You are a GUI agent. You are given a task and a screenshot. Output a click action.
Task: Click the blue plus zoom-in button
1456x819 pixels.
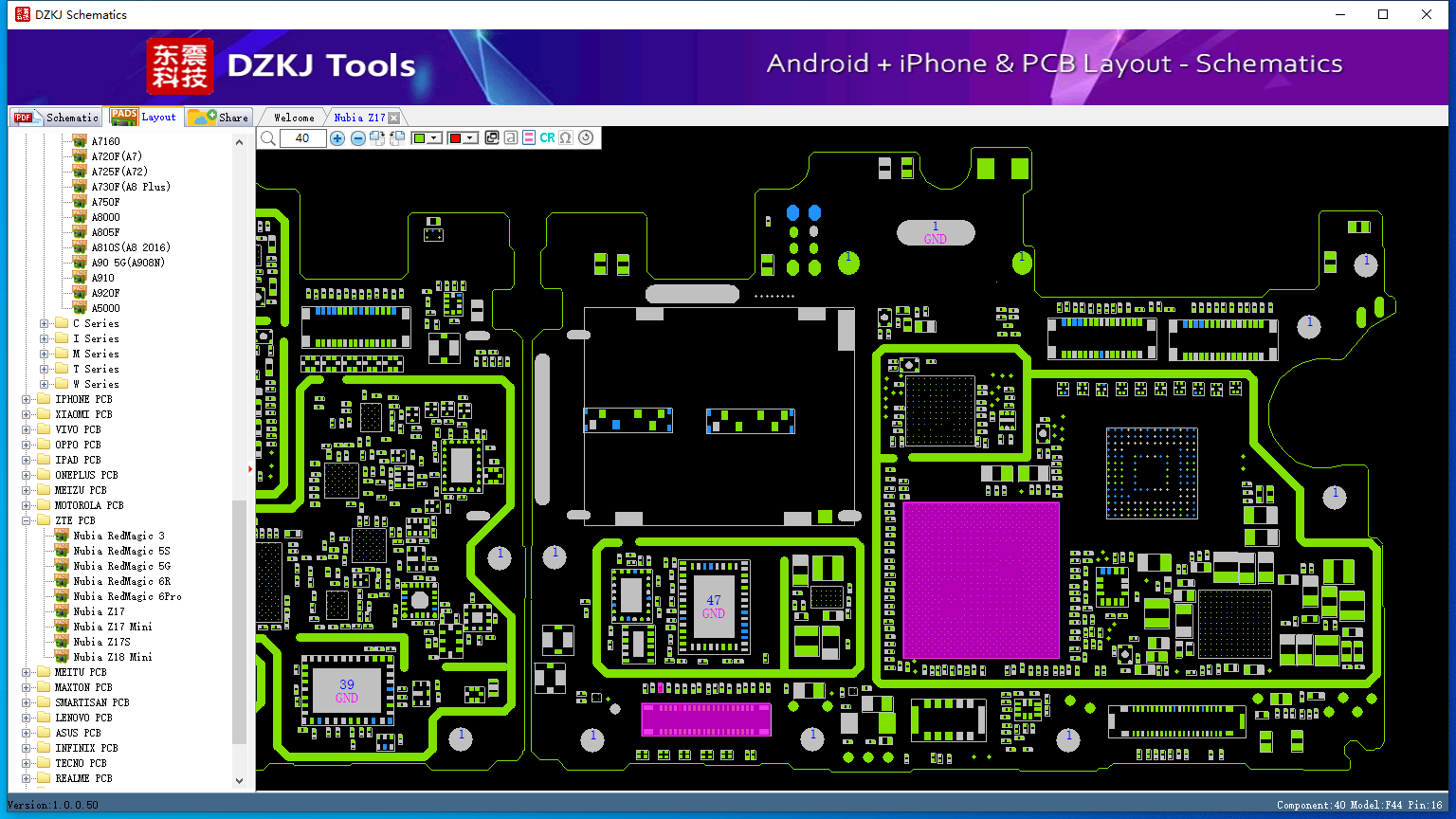(337, 138)
